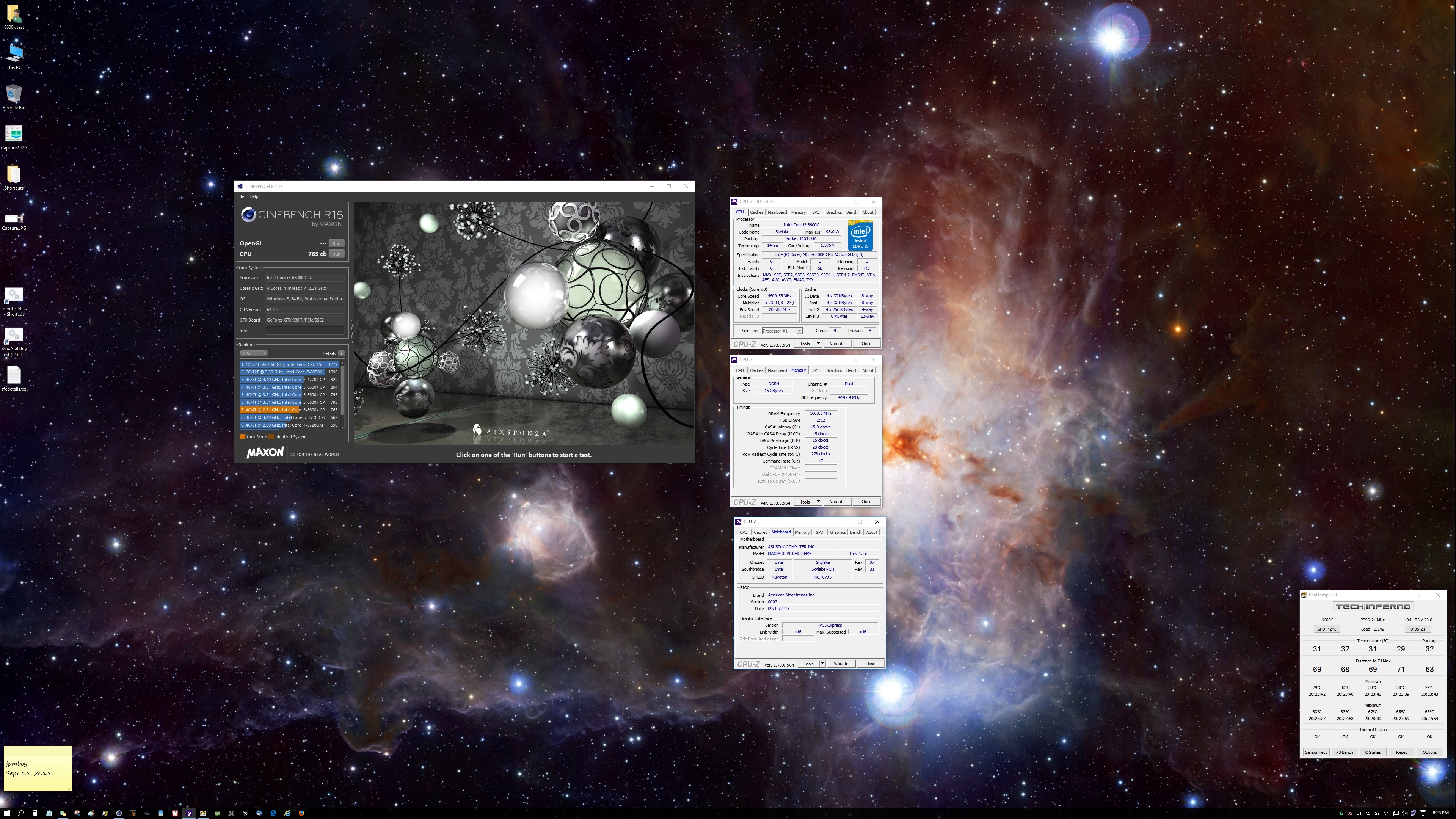Open C States in RealTemp

[1373, 752]
